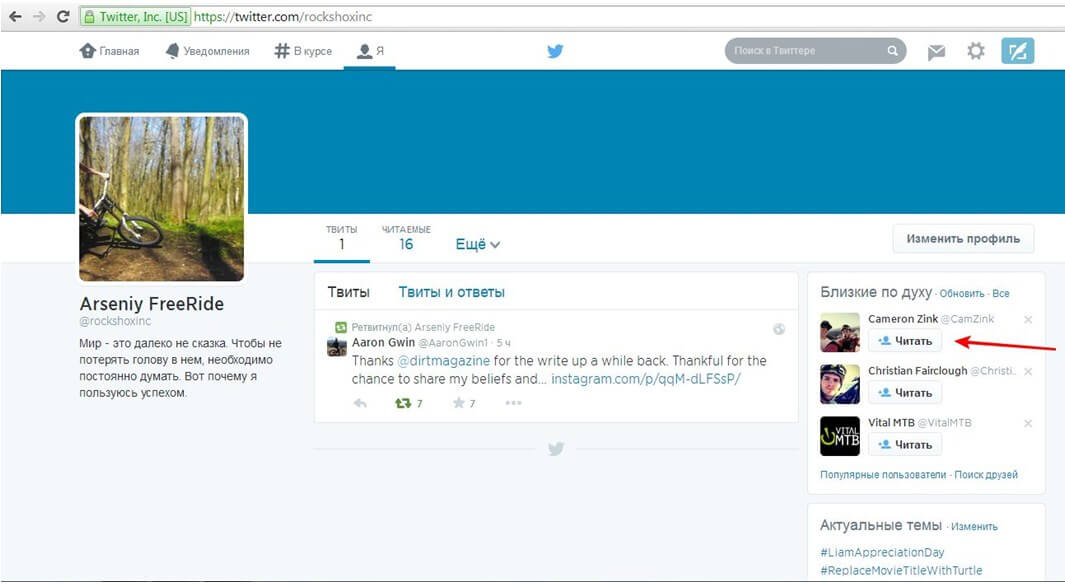Click Aaron Gwin tweet avatar
Image resolution: width=1065 pixels, height=584 pixels.
click(x=337, y=346)
